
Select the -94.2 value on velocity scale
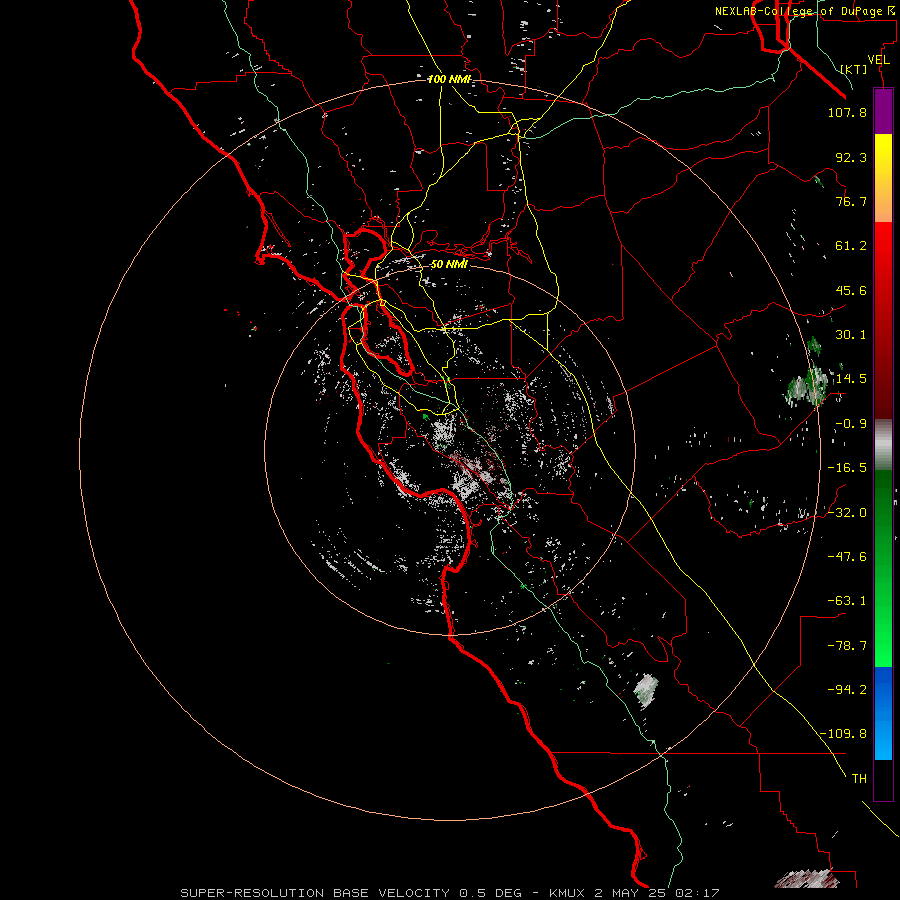pos(847,690)
